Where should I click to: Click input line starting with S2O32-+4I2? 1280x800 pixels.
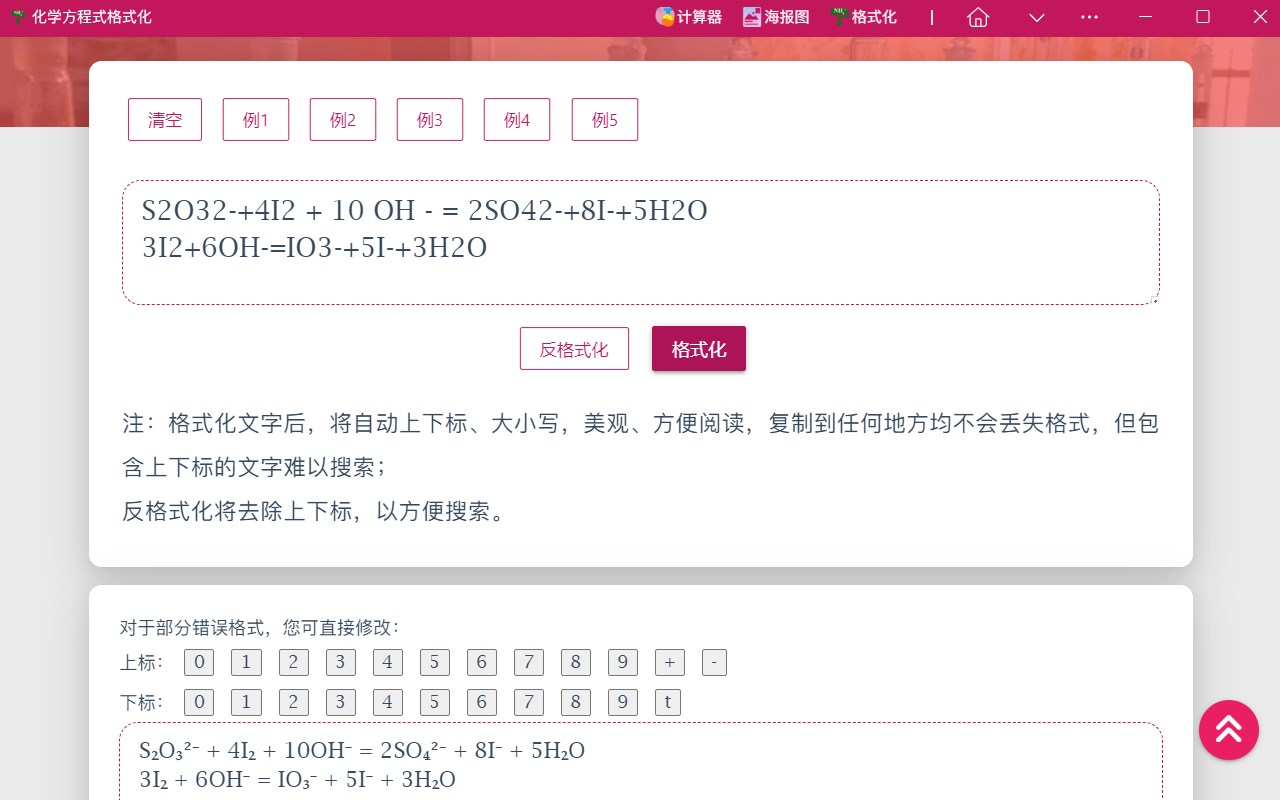[425, 211]
